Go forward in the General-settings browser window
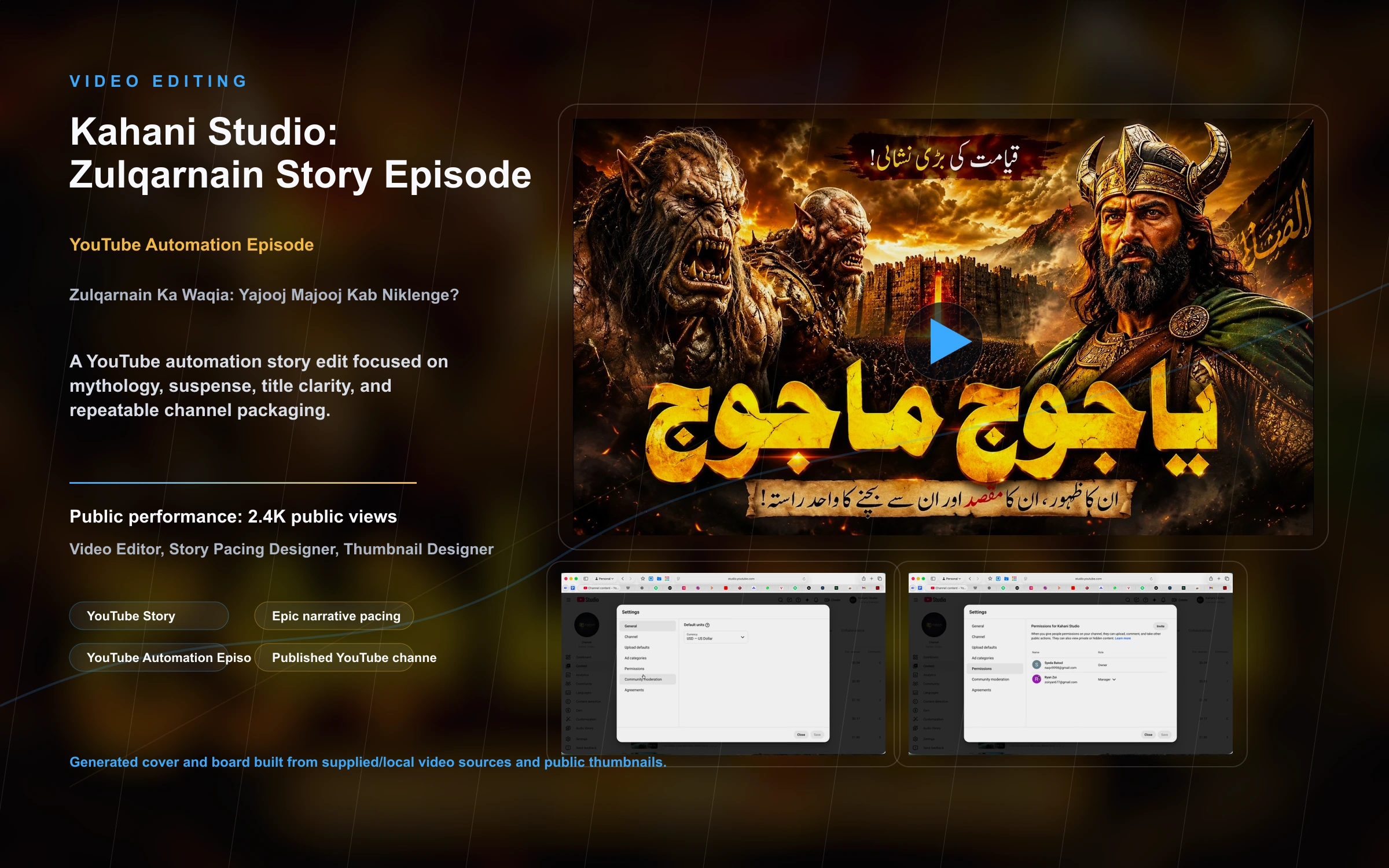The image size is (1389, 868). pyautogui.click(x=630, y=579)
